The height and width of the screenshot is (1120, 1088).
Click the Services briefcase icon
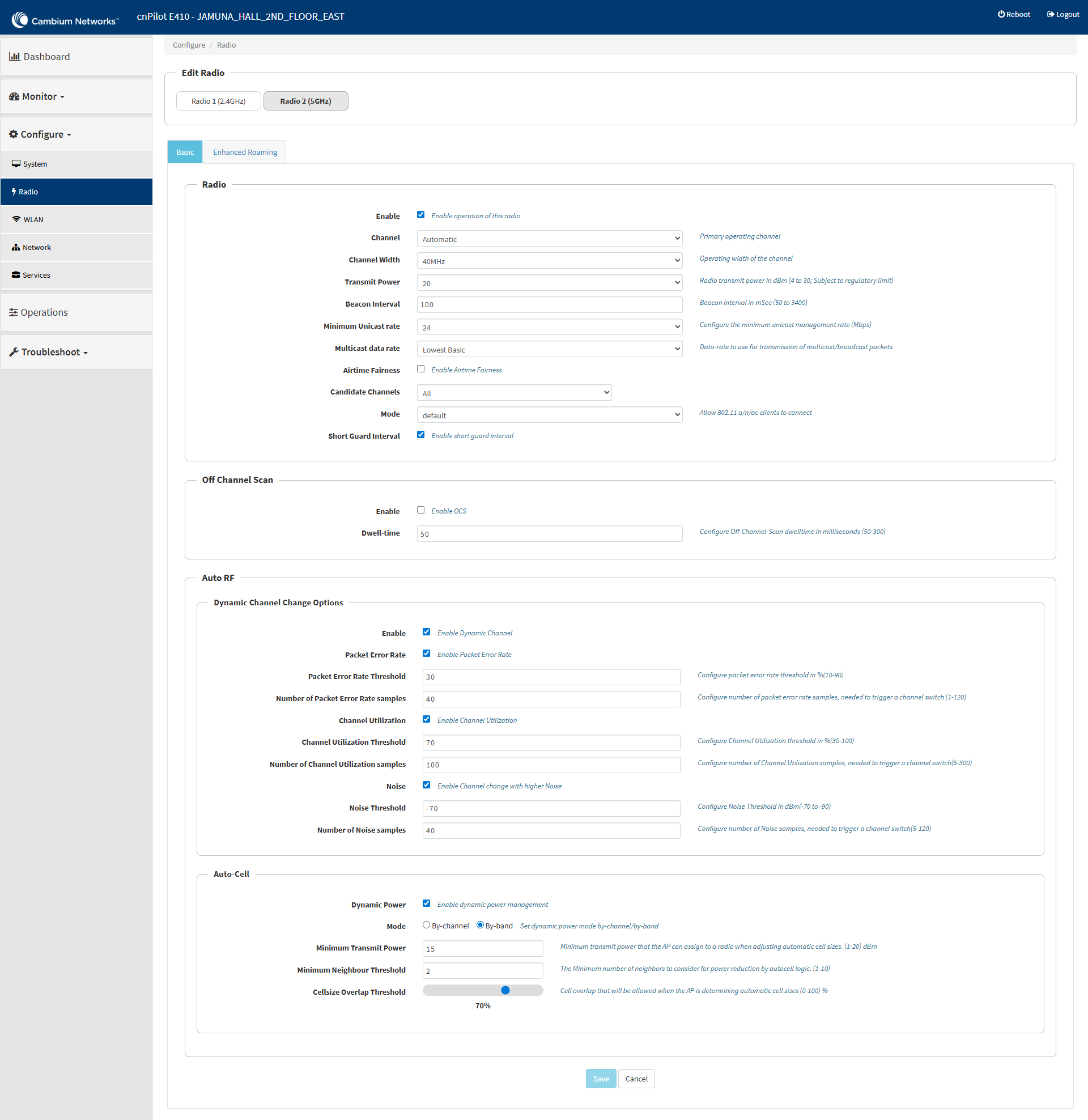tap(16, 275)
